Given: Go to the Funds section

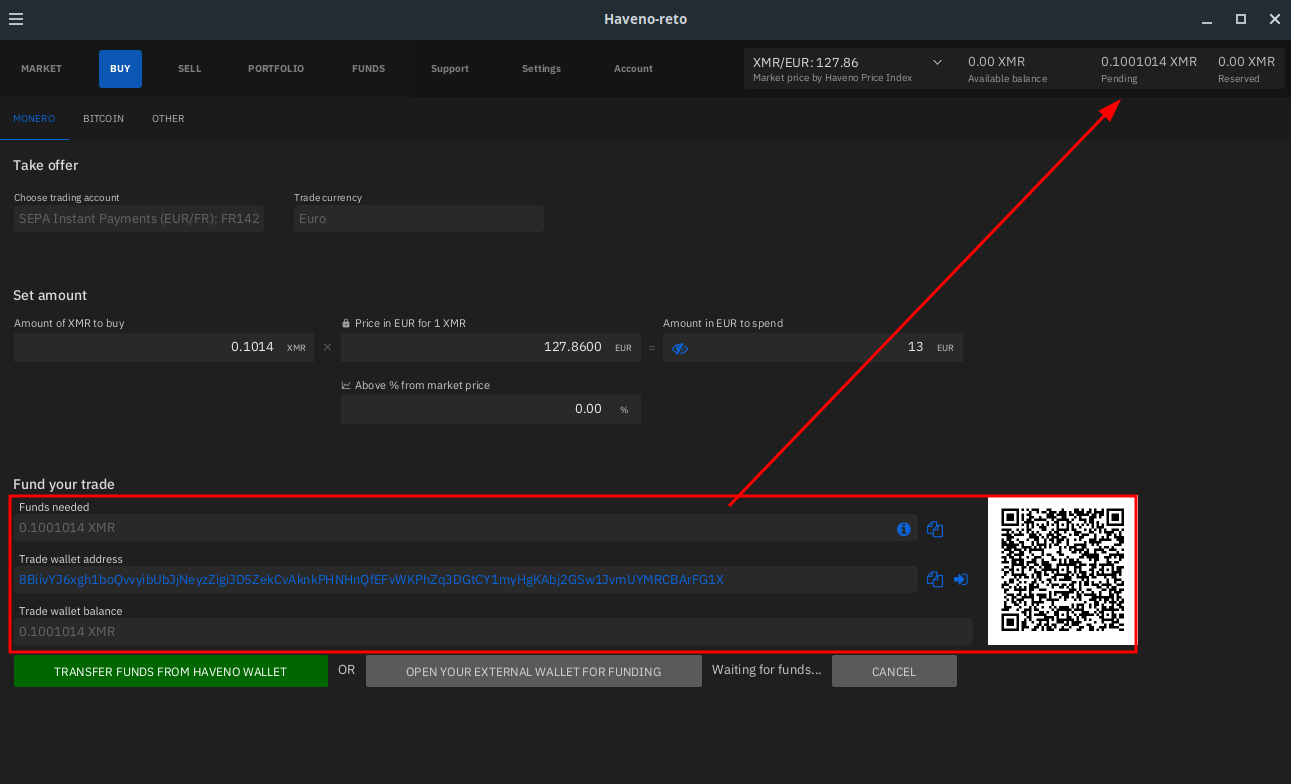Looking at the screenshot, I should (368, 69).
